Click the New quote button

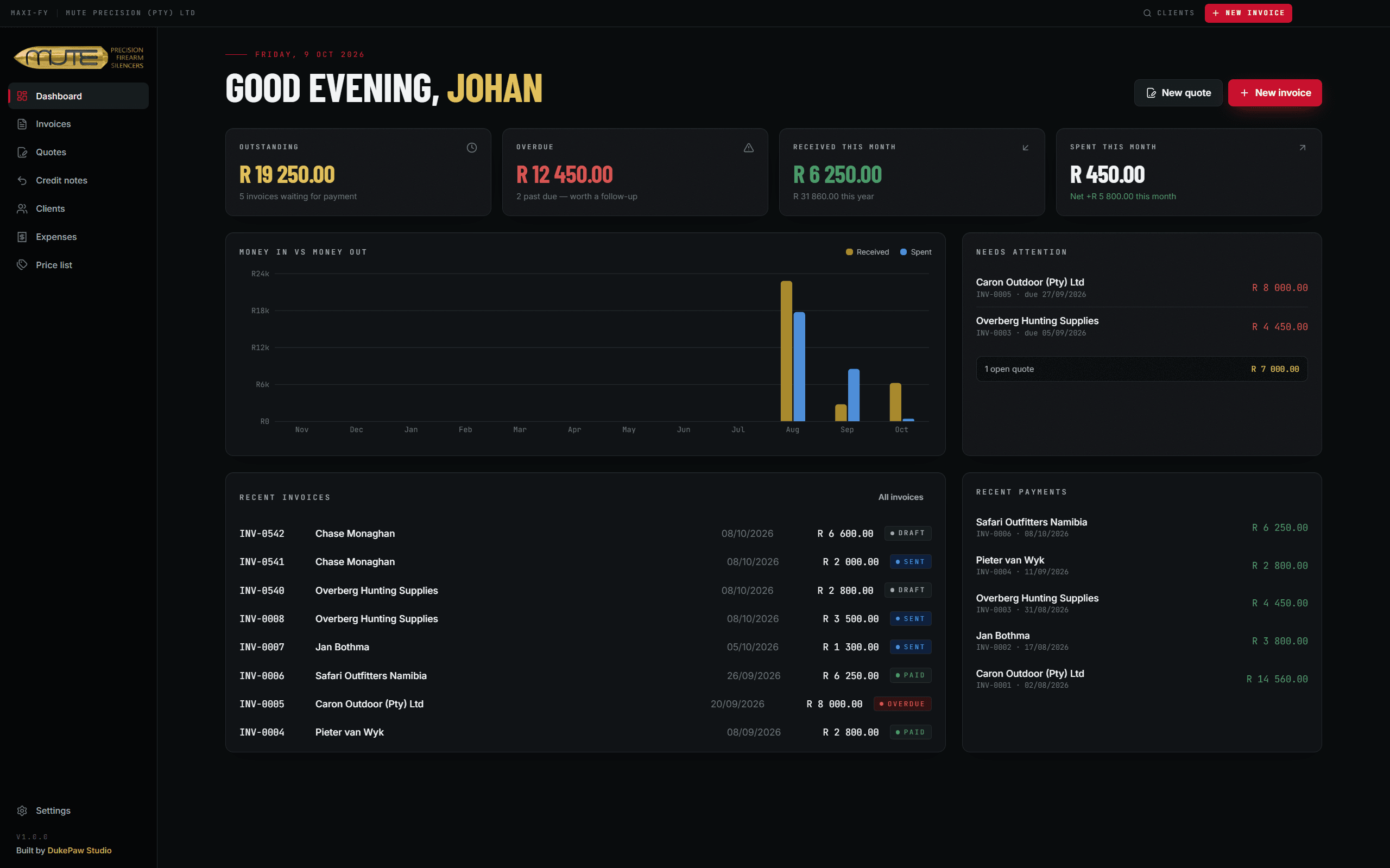click(1178, 92)
